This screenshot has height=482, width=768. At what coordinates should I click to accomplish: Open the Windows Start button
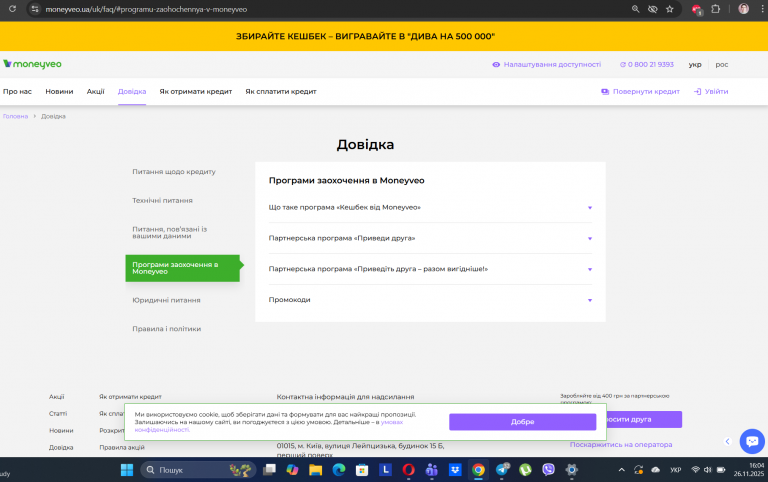click(127, 470)
